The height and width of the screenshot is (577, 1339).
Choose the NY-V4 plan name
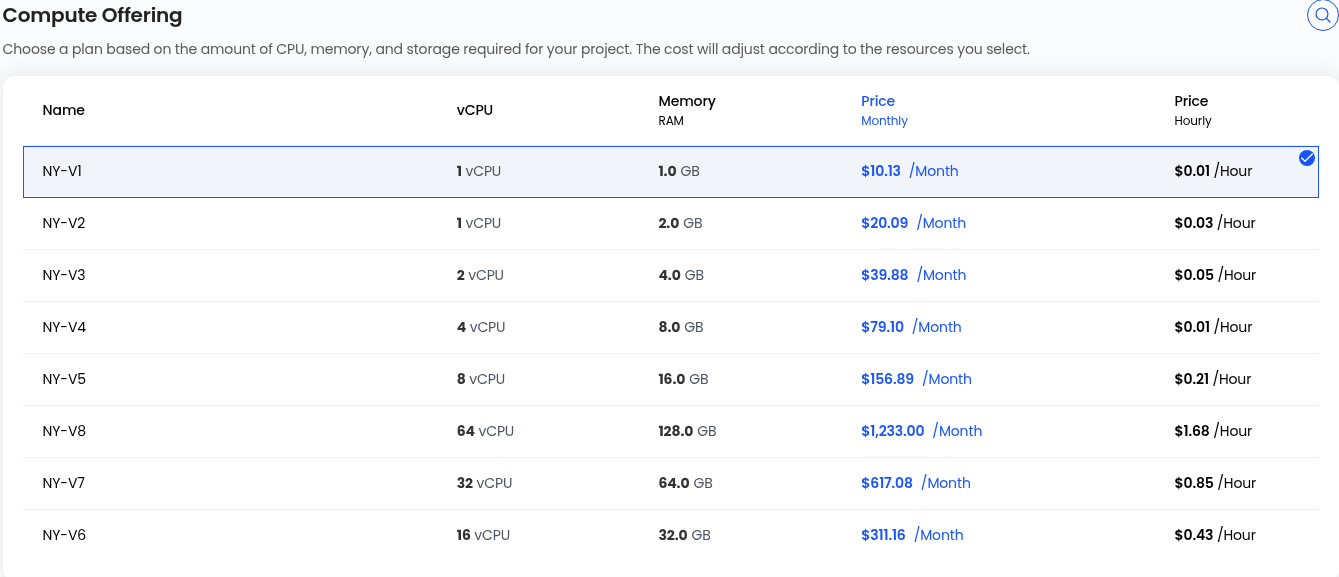coord(64,327)
